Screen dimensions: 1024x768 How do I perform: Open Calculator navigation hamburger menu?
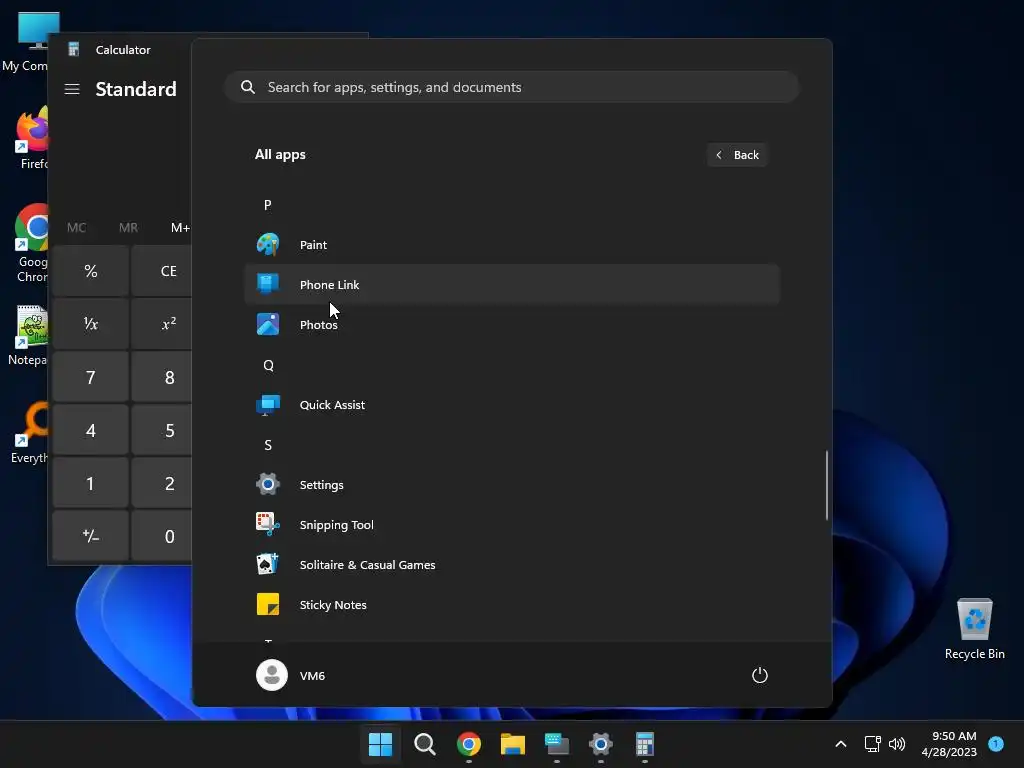[x=72, y=89]
